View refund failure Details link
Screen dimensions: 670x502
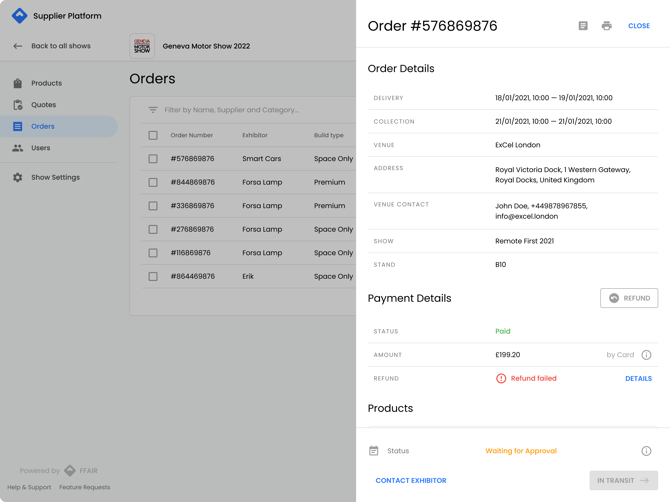[638, 379]
